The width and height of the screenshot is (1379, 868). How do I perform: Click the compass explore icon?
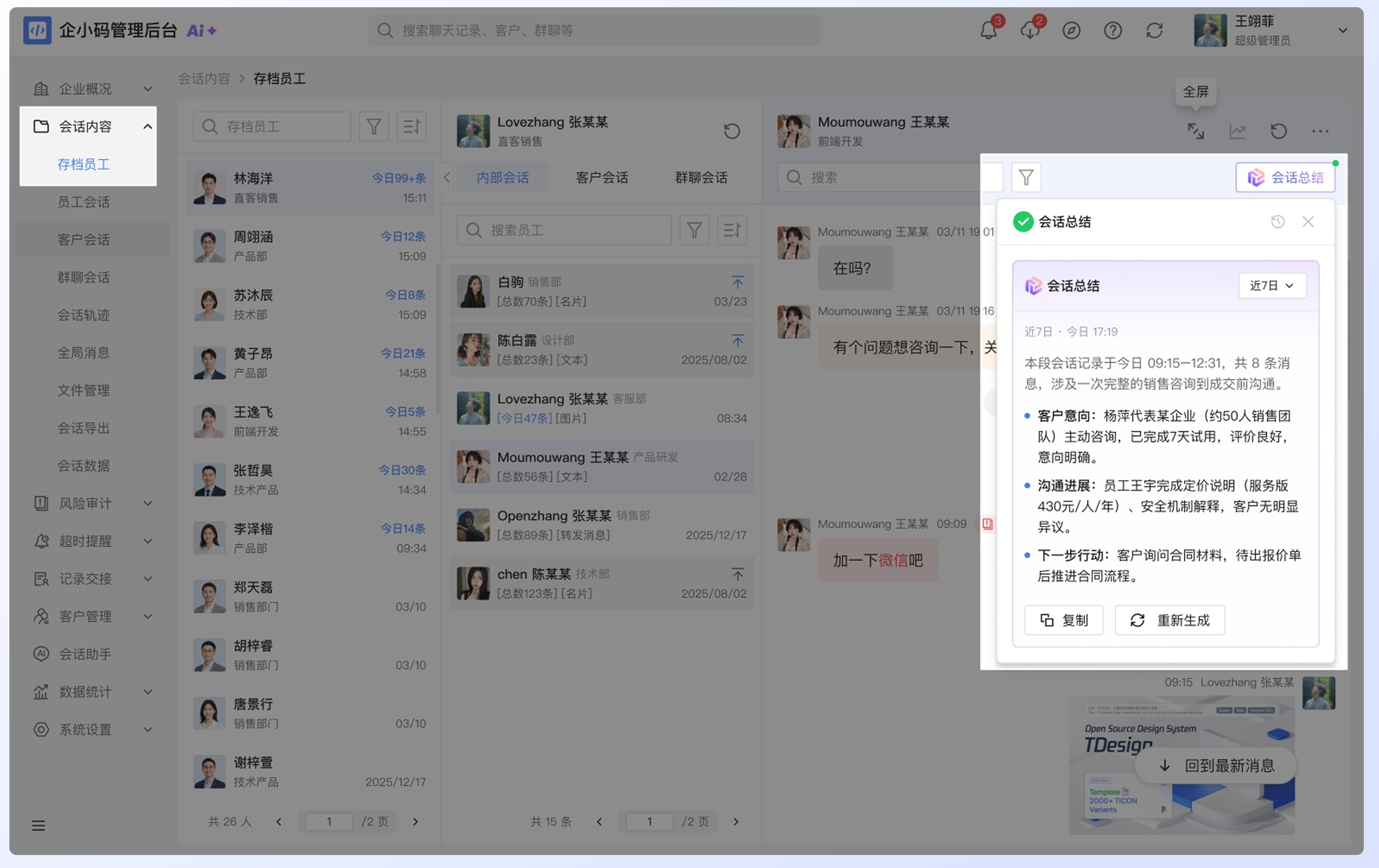(x=1071, y=30)
